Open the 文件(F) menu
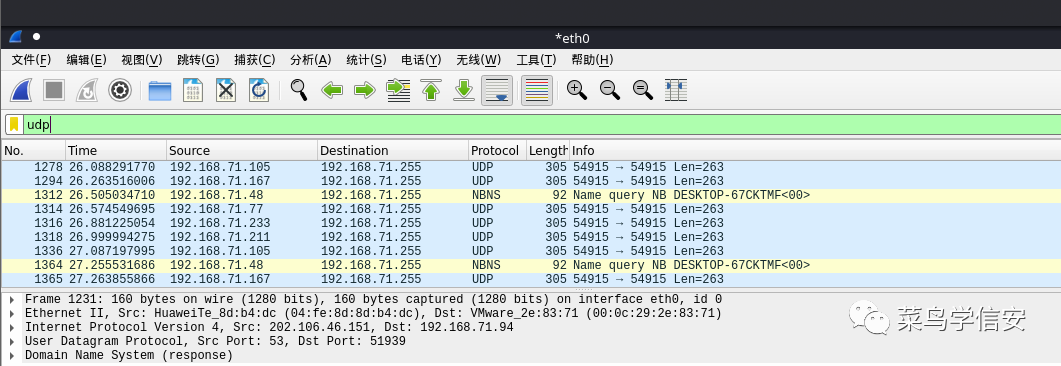Image resolution: width=1061 pixels, height=366 pixels. click(x=31, y=60)
